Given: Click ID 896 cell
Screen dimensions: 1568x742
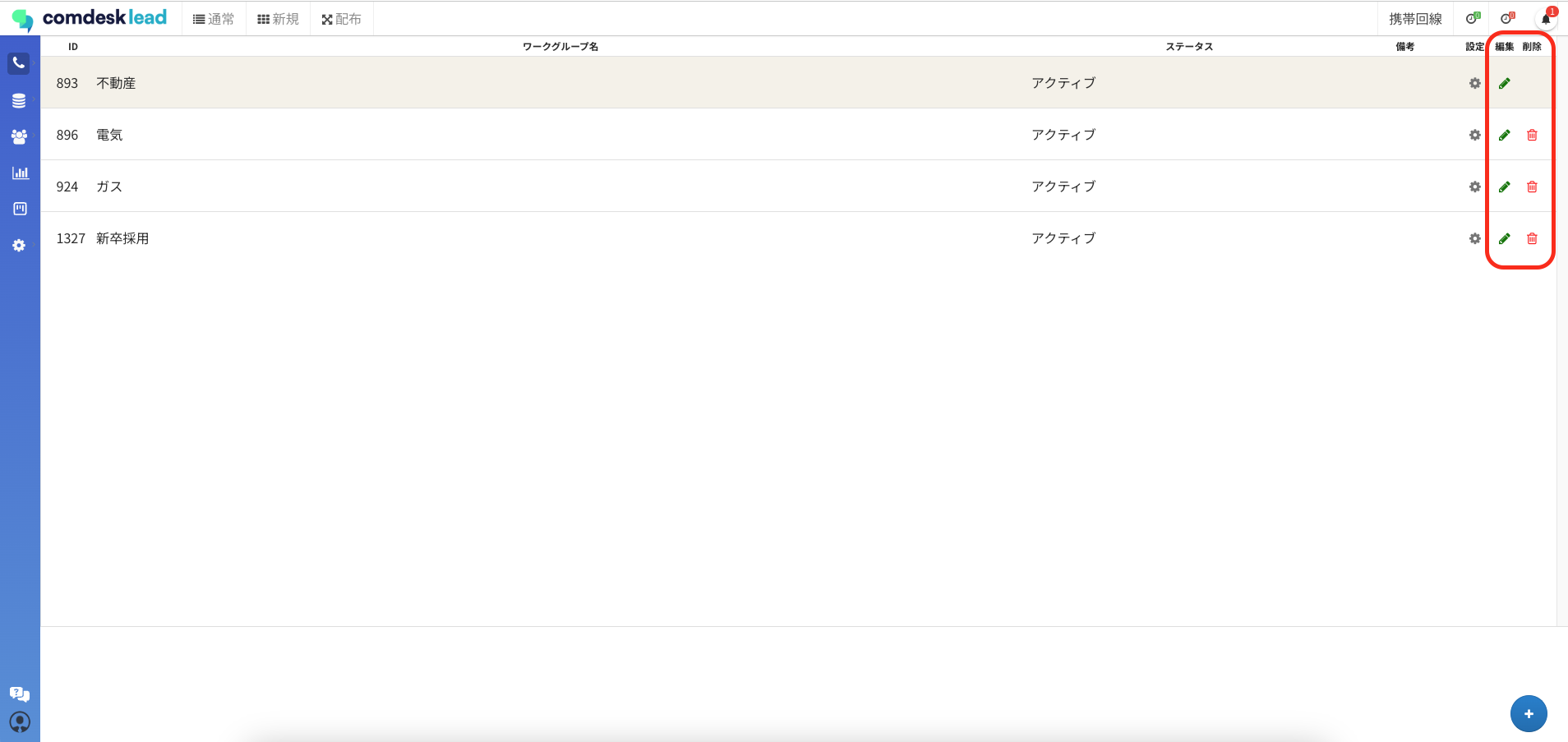Looking at the screenshot, I should tap(67, 135).
